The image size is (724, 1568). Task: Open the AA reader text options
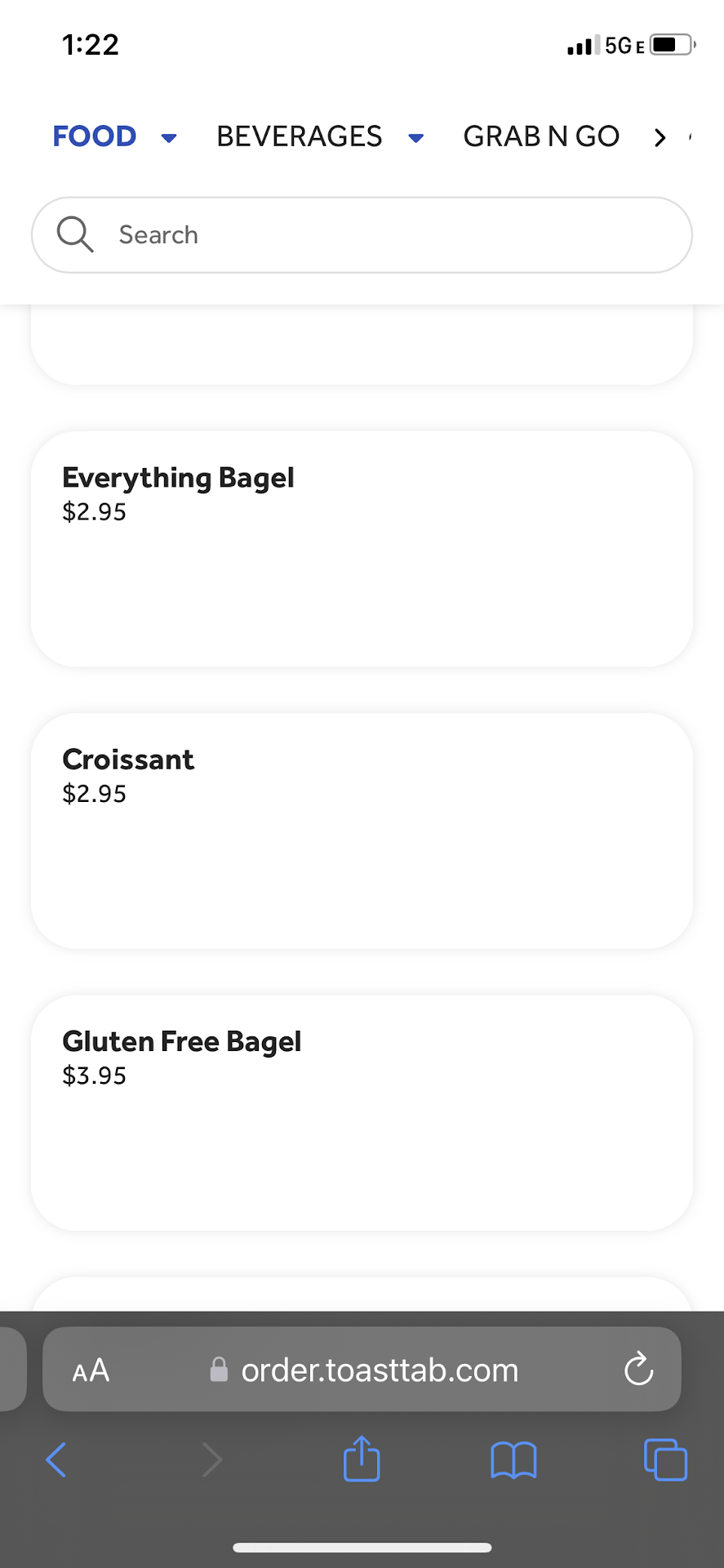[91, 1370]
